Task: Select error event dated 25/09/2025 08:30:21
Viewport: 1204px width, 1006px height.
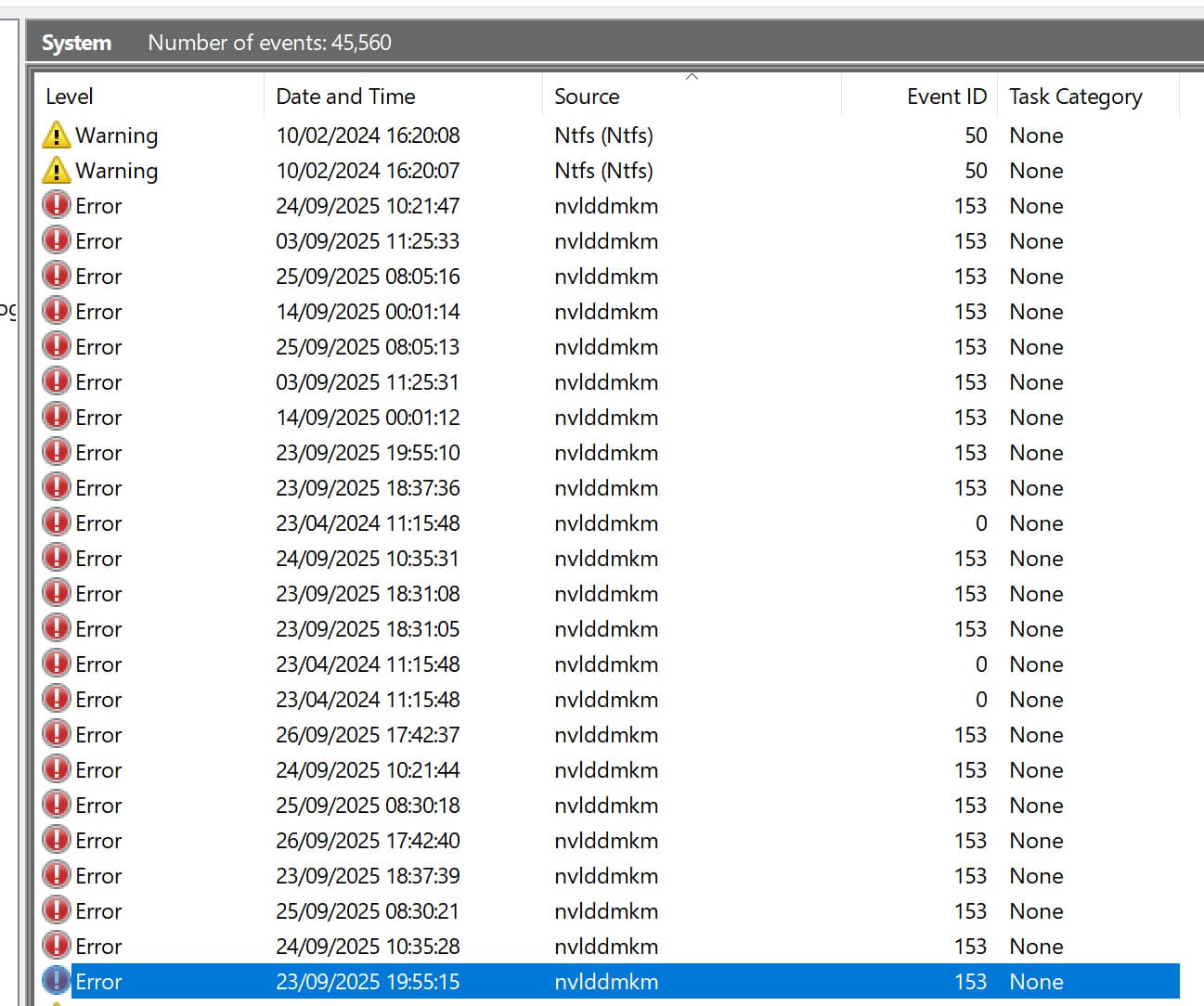Action: [368, 911]
